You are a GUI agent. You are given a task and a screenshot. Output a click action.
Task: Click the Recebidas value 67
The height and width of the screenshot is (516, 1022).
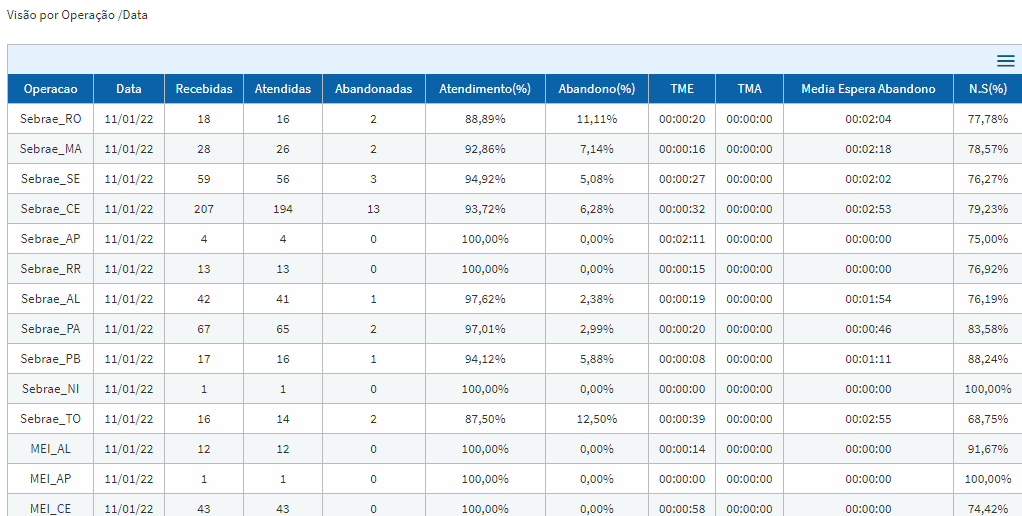[x=204, y=329]
